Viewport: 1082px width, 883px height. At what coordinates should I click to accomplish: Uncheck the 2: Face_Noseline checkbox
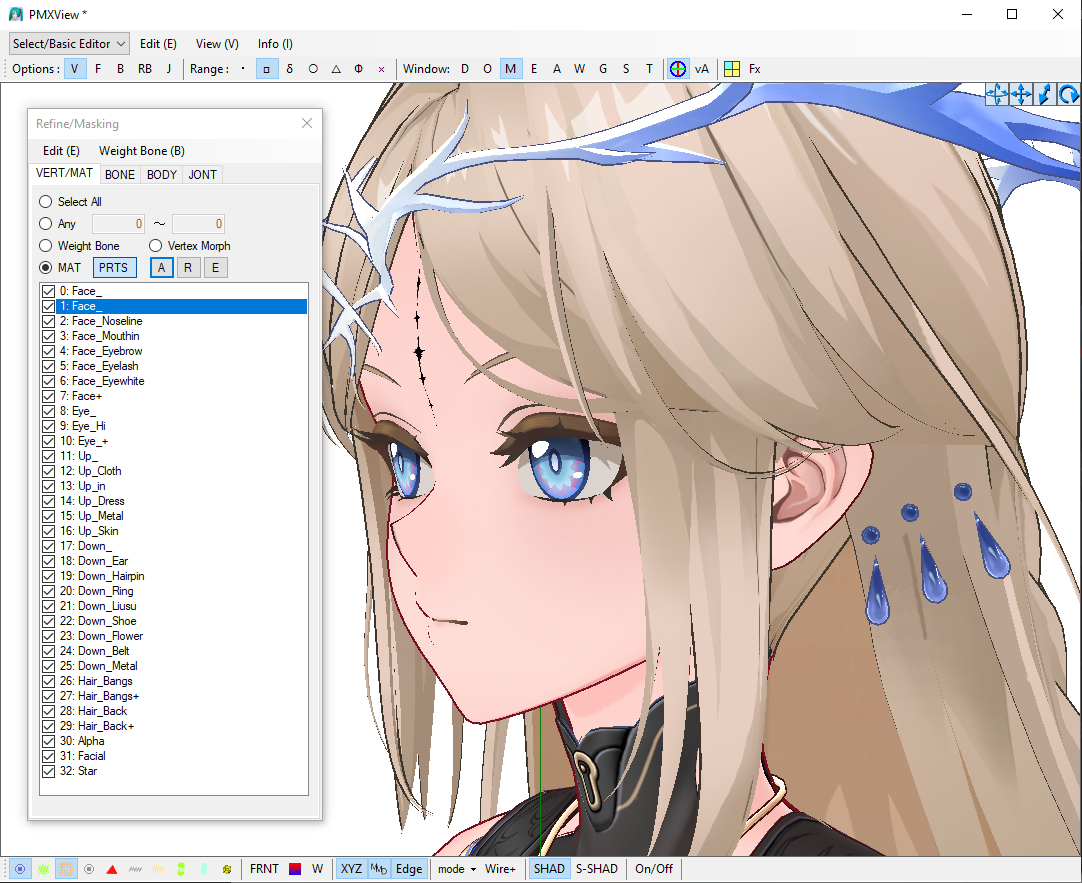click(x=48, y=321)
